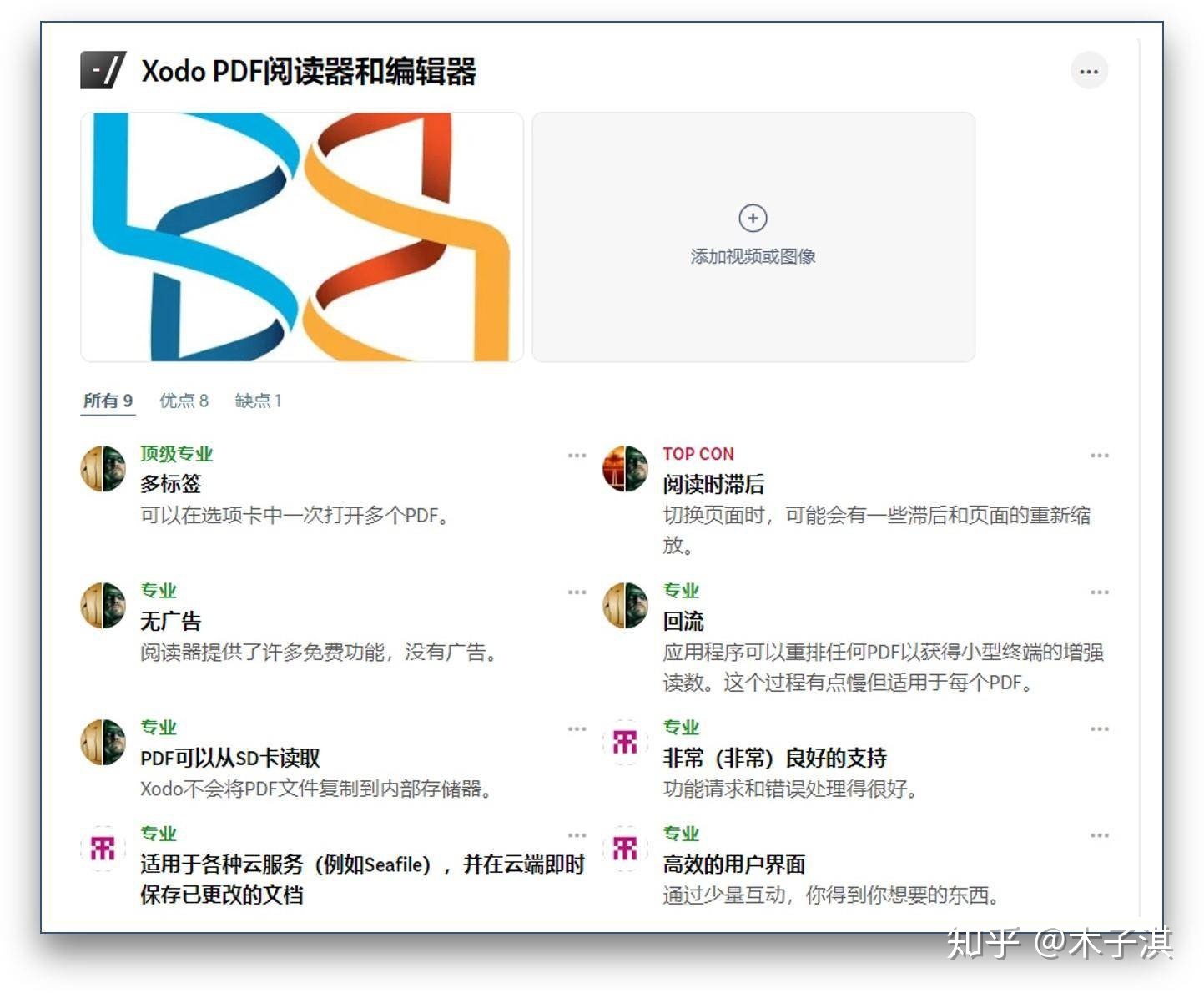Click the 专业 label above 回流
The height and width of the screenshot is (993, 1204).
click(x=681, y=591)
